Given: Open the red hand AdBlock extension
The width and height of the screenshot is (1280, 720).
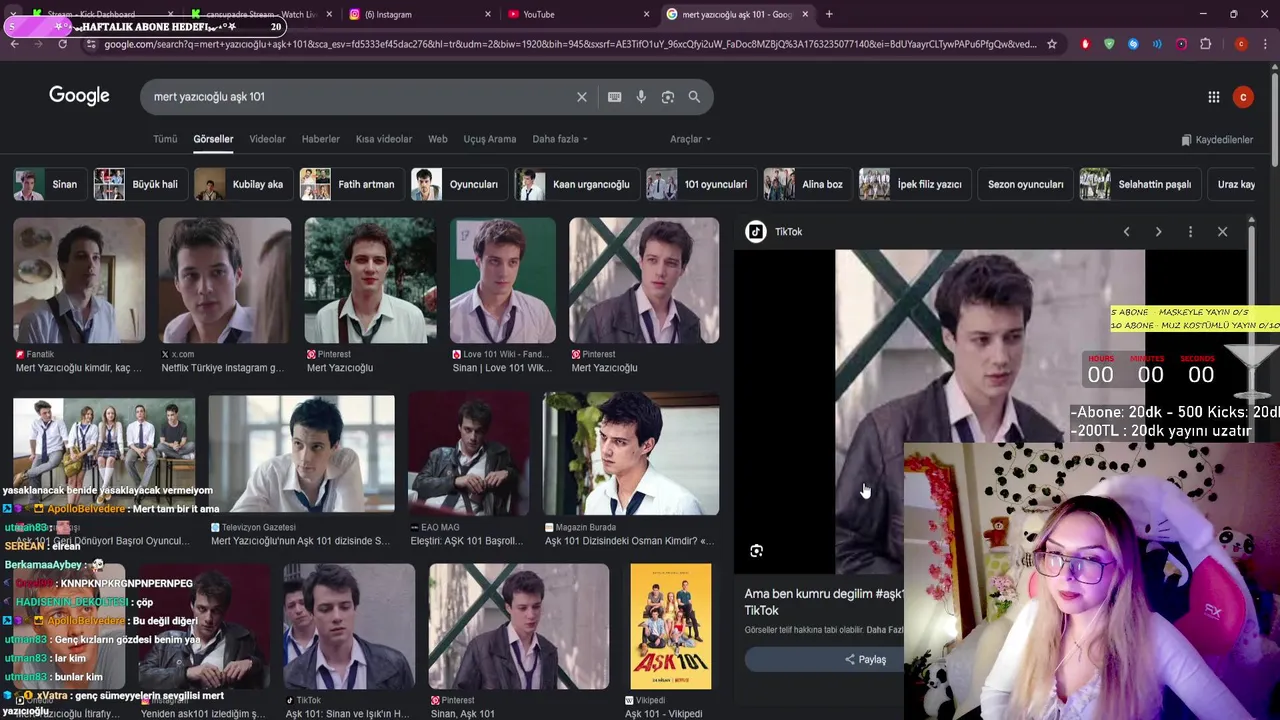Looking at the screenshot, I should pyautogui.click(x=1085, y=44).
